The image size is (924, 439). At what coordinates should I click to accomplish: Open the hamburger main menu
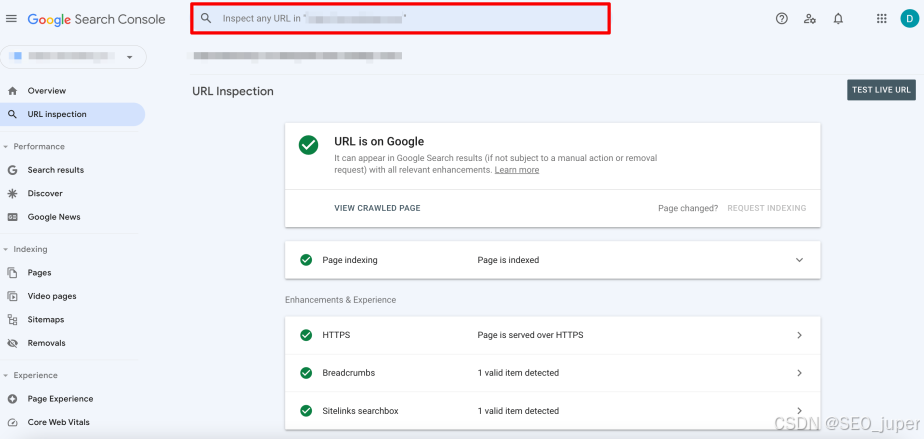click(11, 19)
